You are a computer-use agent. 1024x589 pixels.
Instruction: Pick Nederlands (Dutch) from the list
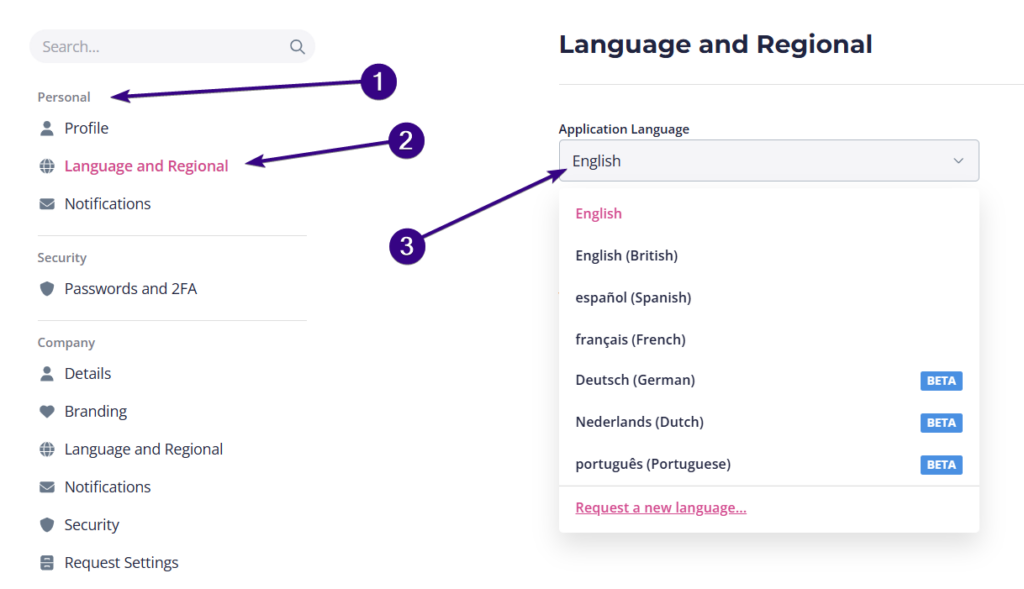[x=639, y=422]
